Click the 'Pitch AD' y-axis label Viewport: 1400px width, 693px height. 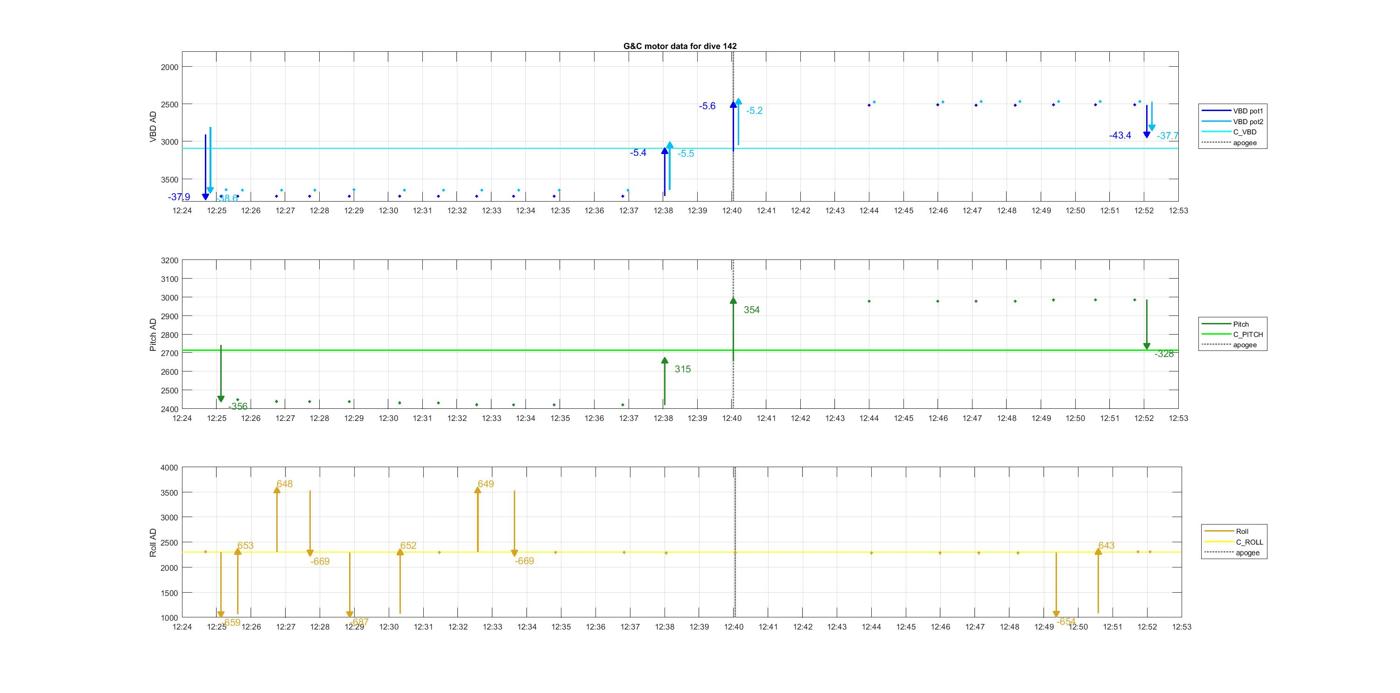(154, 335)
